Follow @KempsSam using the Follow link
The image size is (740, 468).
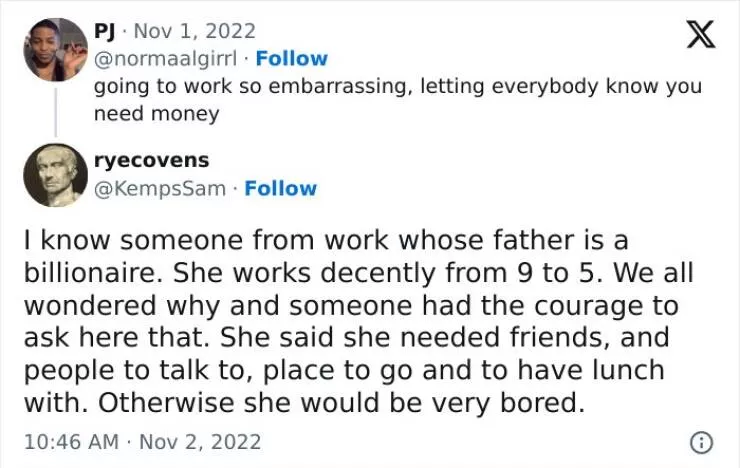pos(280,188)
